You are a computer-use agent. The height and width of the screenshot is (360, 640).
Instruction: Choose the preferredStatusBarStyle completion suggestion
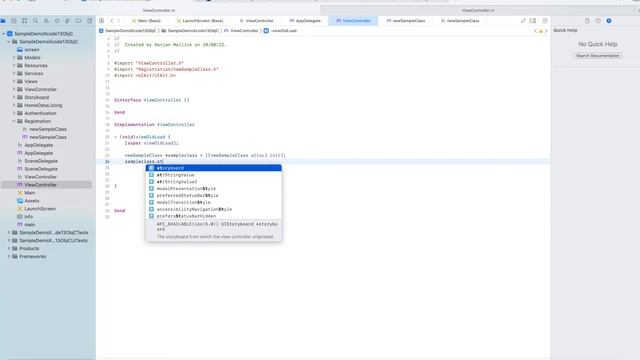tap(213, 196)
